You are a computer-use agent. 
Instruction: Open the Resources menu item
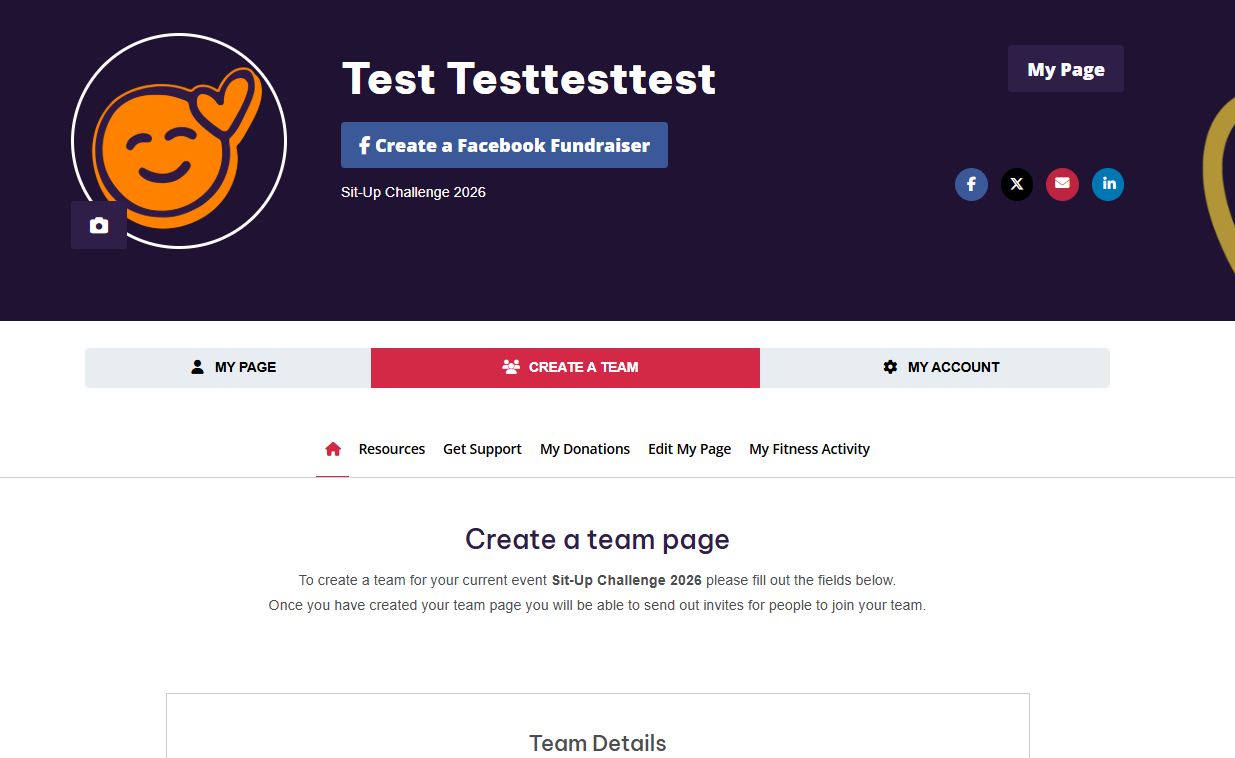coord(392,449)
